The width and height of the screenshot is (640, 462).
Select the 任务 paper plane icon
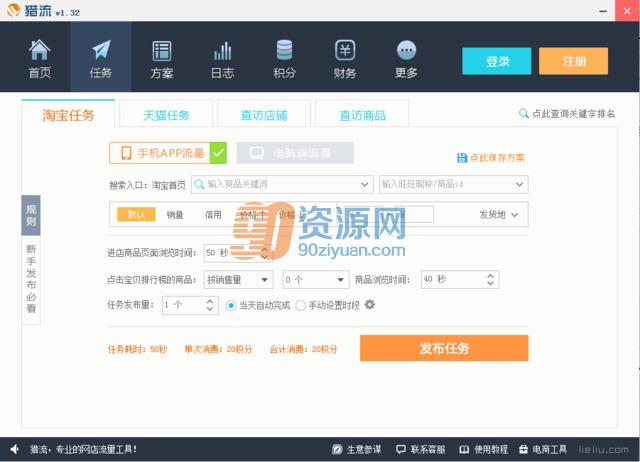click(x=101, y=50)
